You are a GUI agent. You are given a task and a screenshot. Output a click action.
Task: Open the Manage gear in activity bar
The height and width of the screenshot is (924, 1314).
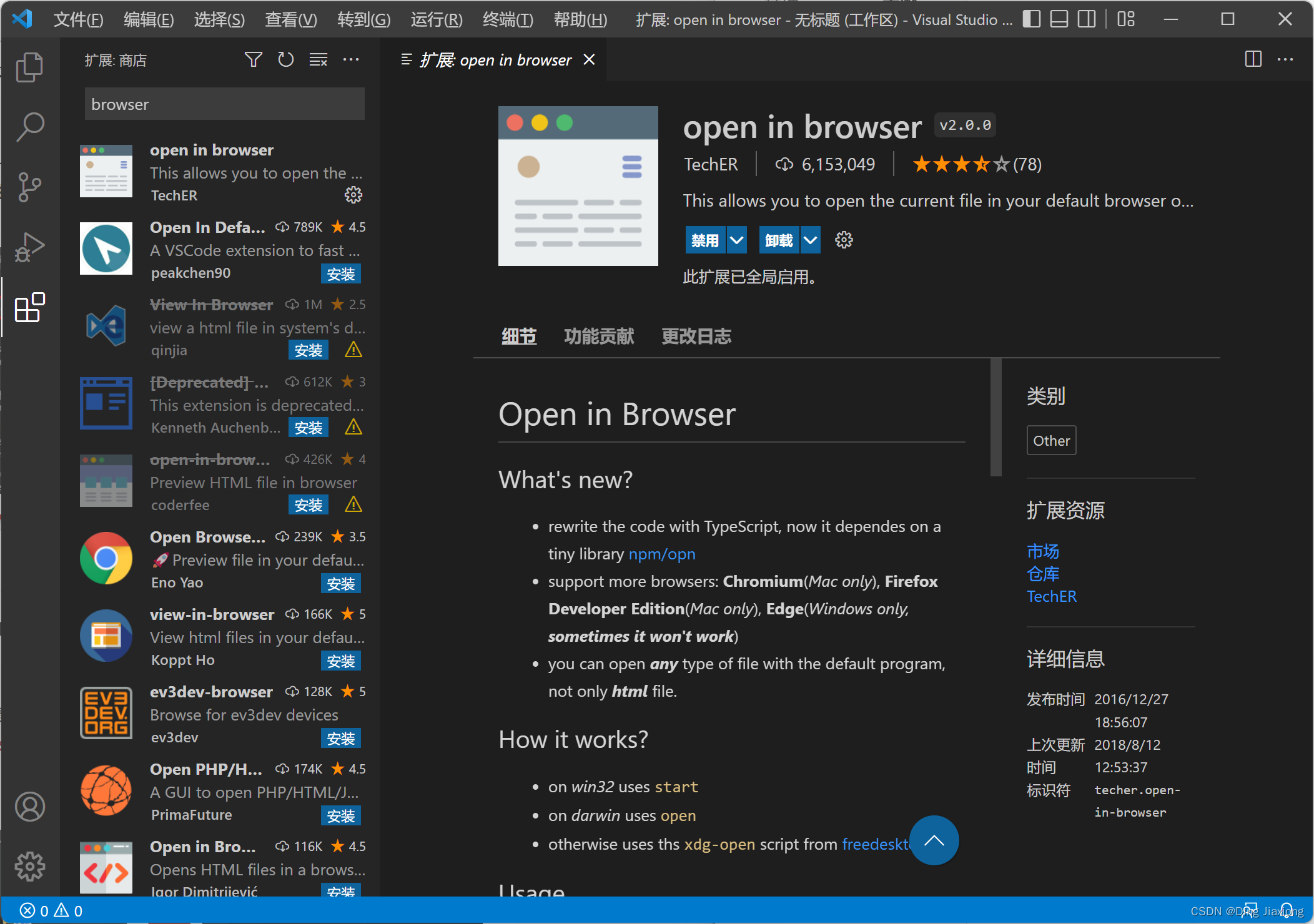tap(29, 867)
